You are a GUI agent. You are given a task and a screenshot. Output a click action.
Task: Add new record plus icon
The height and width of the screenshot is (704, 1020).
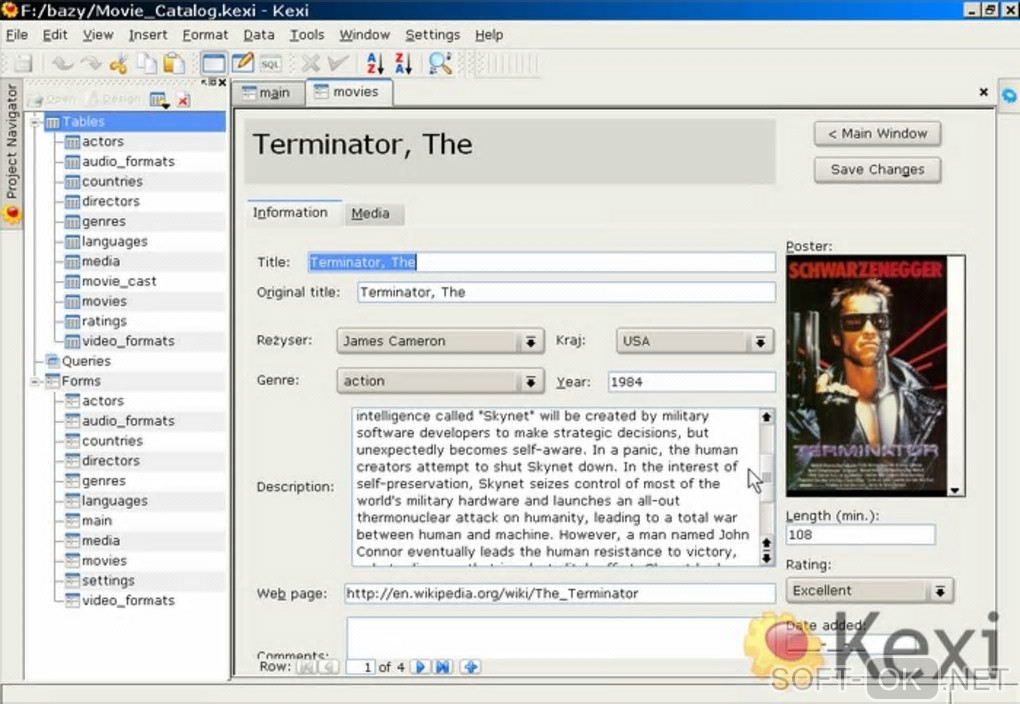[x=471, y=667]
